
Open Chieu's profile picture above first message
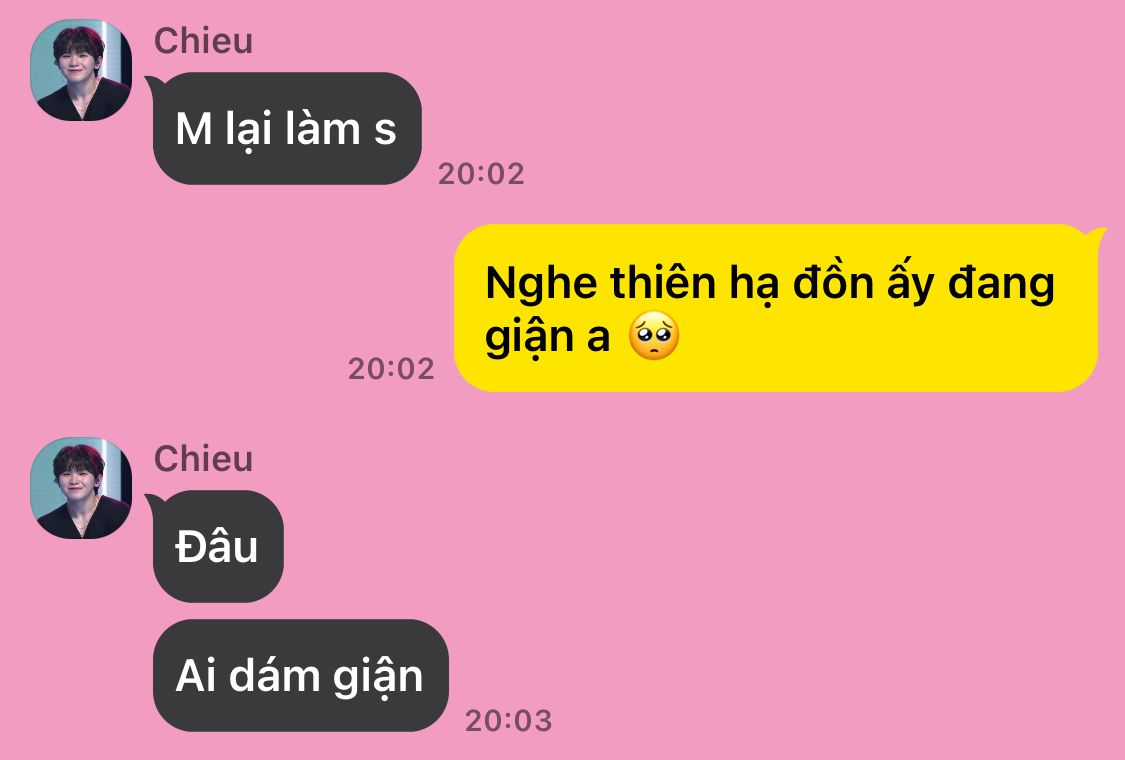coord(81,70)
